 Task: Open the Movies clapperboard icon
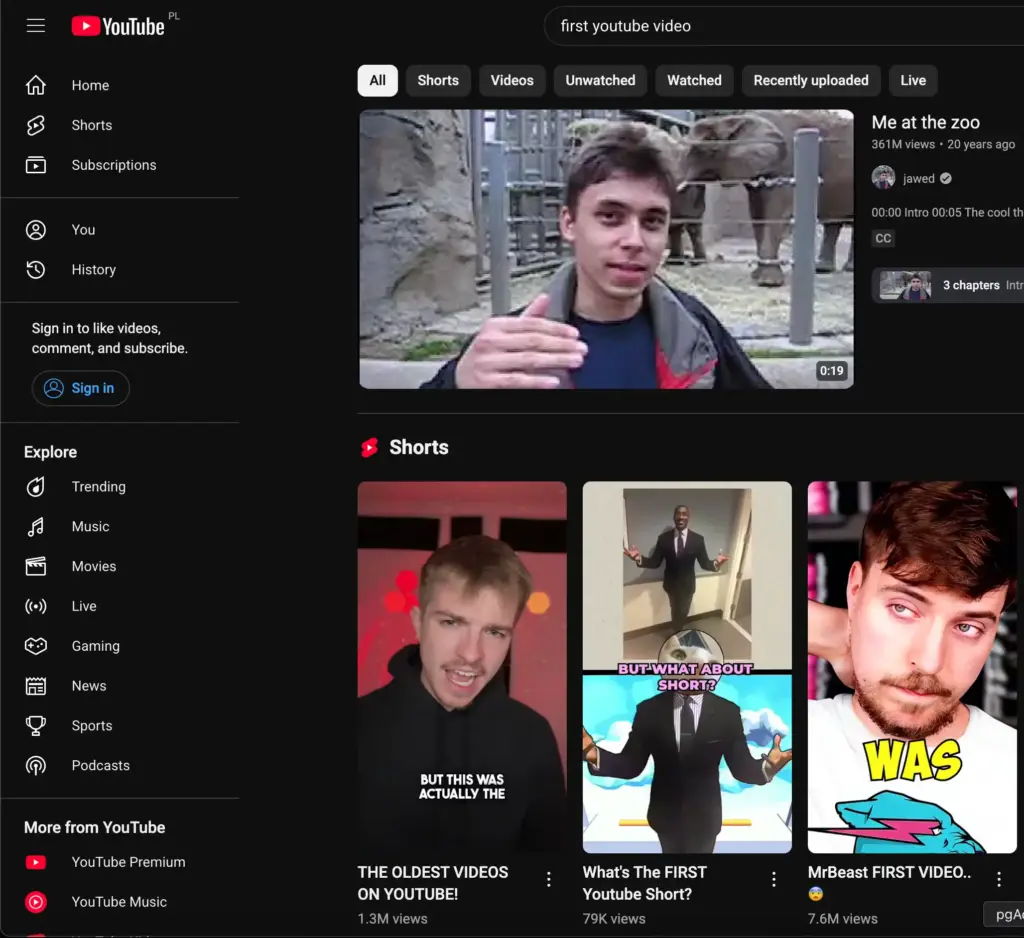coord(36,566)
